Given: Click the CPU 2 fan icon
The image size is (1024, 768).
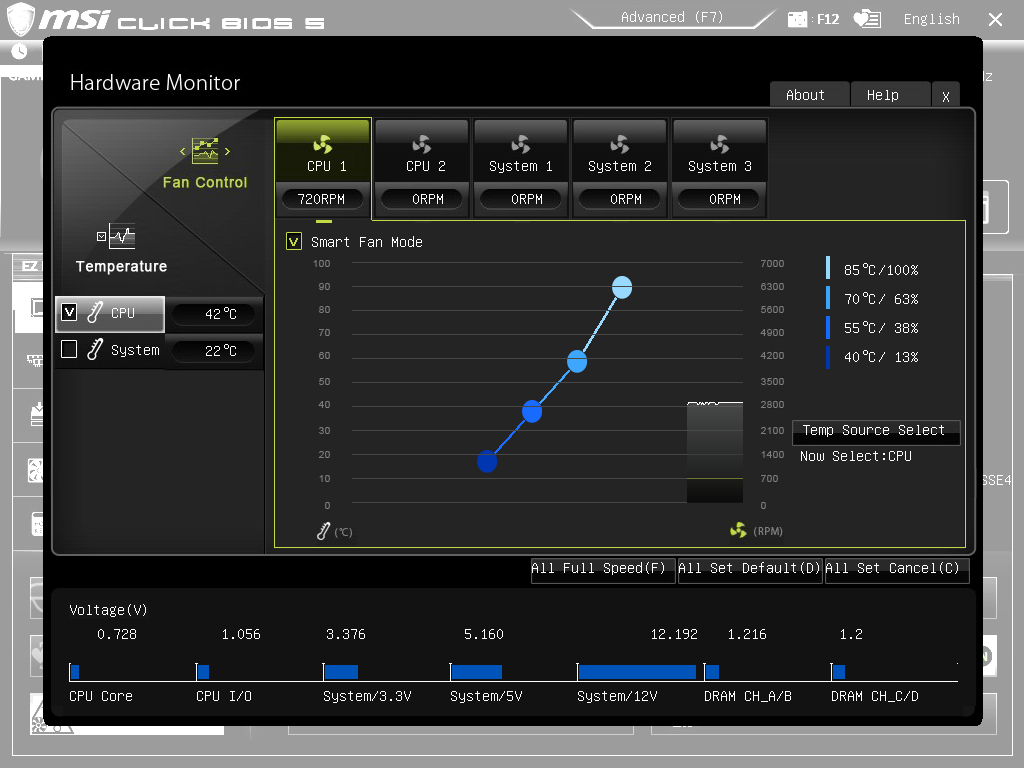Looking at the screenshot, I should (422, 144).
